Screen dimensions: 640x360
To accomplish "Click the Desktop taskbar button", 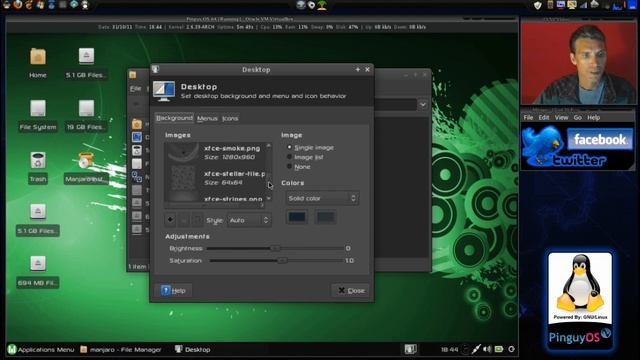I will [193, 349].
